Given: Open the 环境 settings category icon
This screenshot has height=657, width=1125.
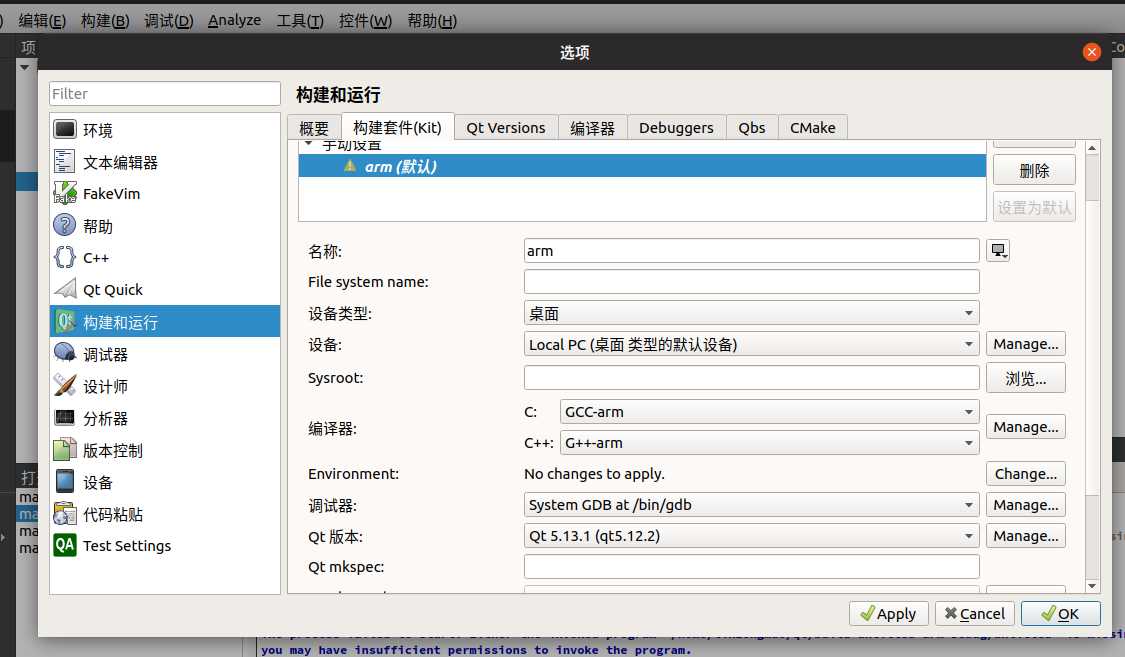Looking at the screenshot, I should pos(65,129).
